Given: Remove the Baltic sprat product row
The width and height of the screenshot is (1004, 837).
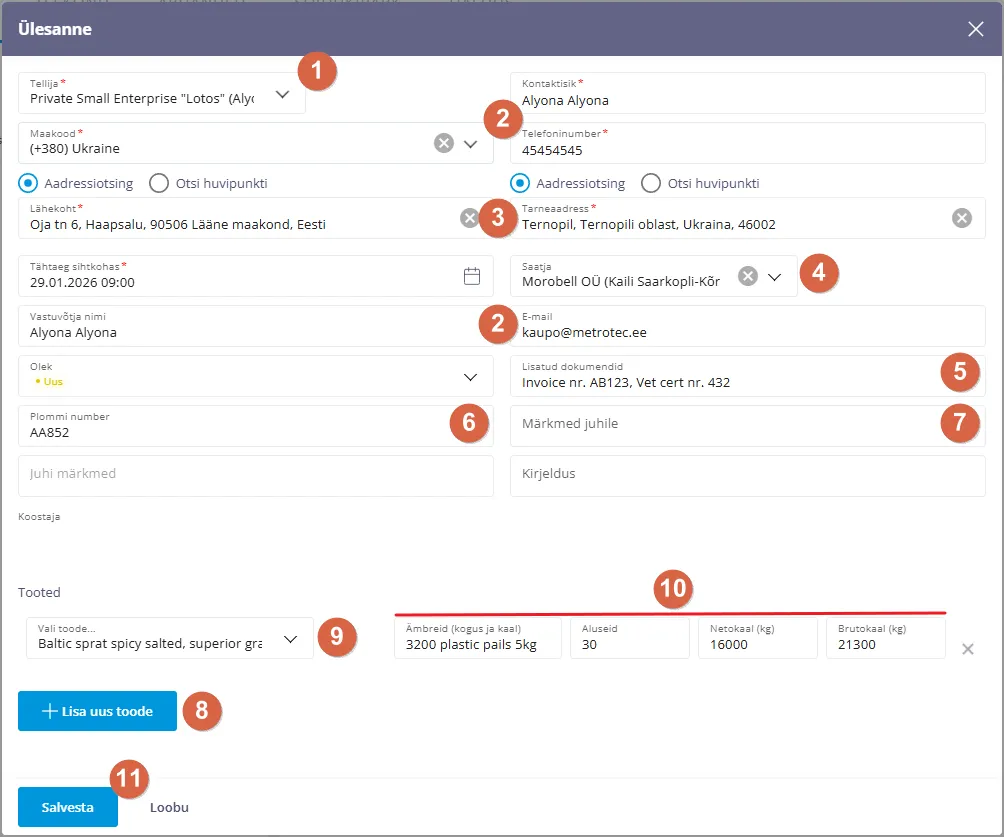Looking at the screenshot, I should 967,649.
